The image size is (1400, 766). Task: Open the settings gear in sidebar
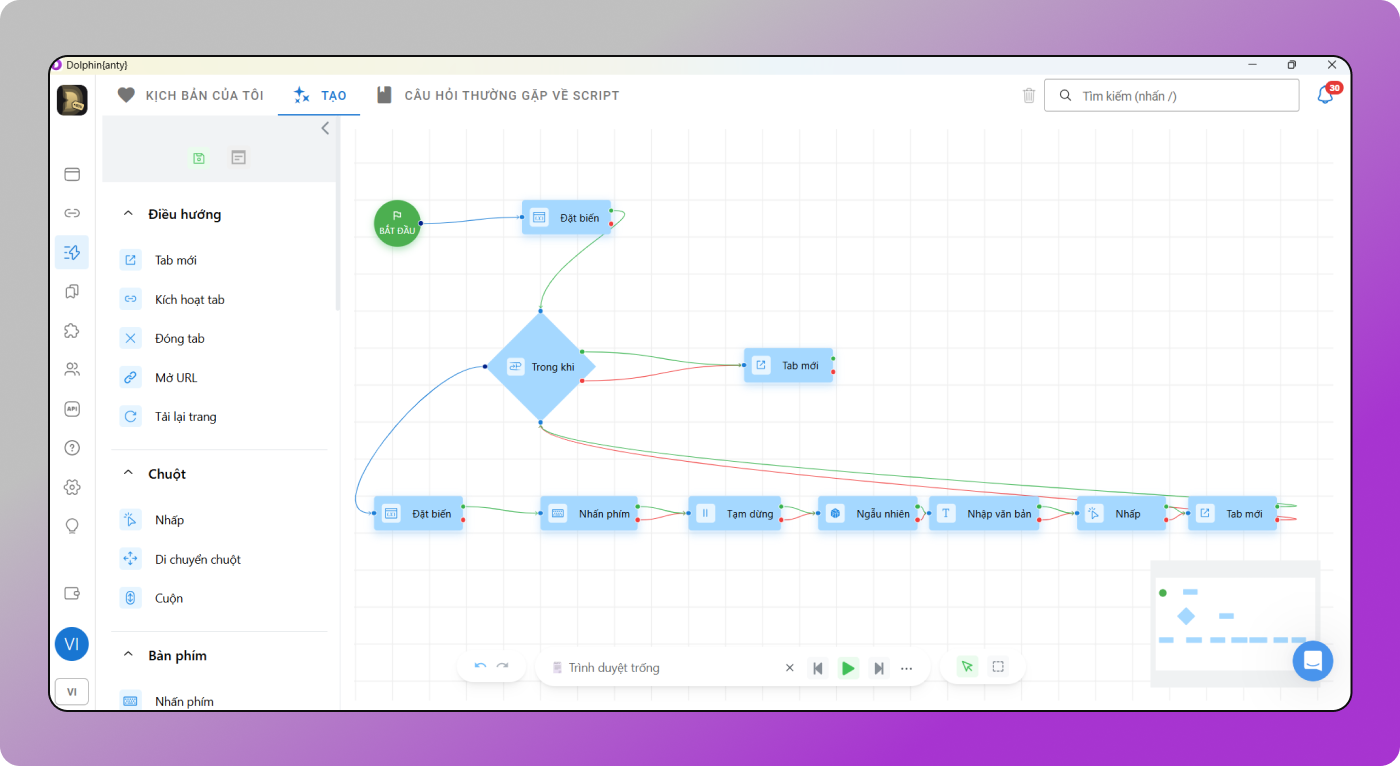click(x=72, y=487)
